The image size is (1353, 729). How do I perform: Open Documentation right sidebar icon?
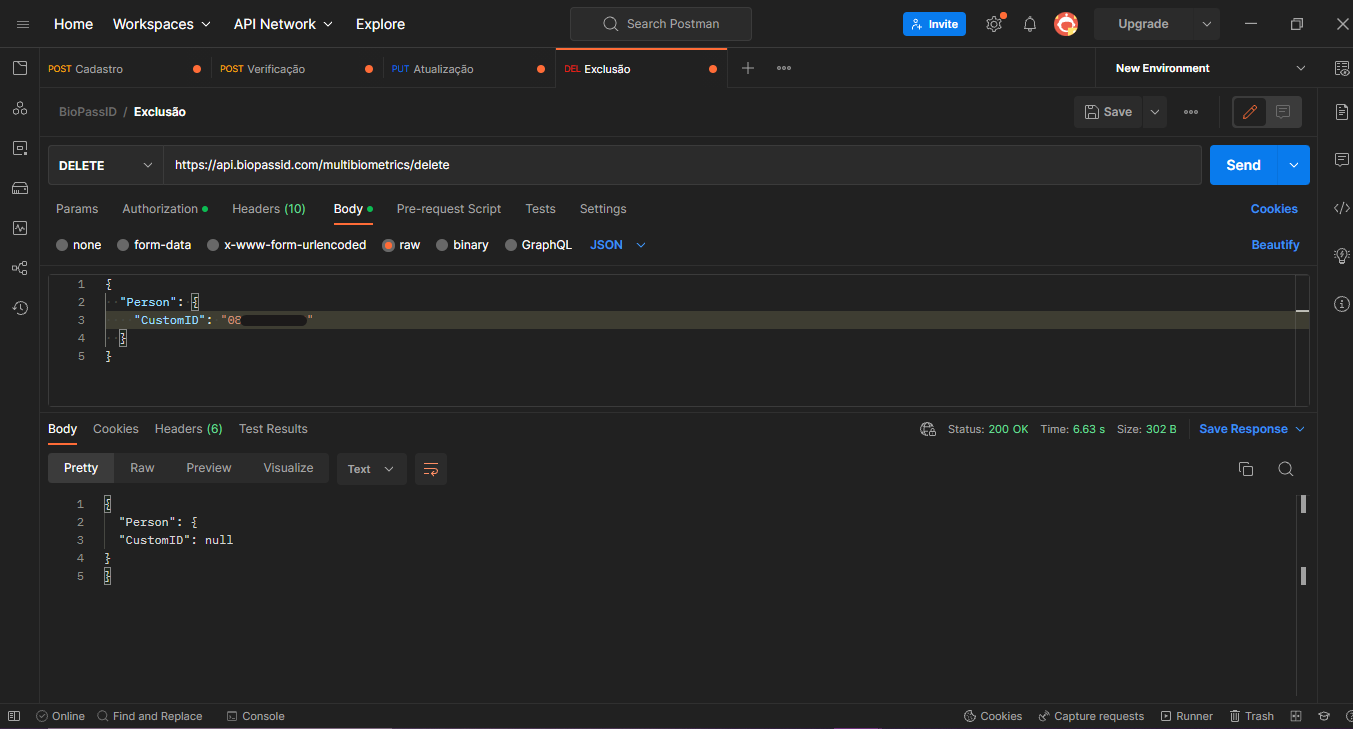[x=1342, y=112]
